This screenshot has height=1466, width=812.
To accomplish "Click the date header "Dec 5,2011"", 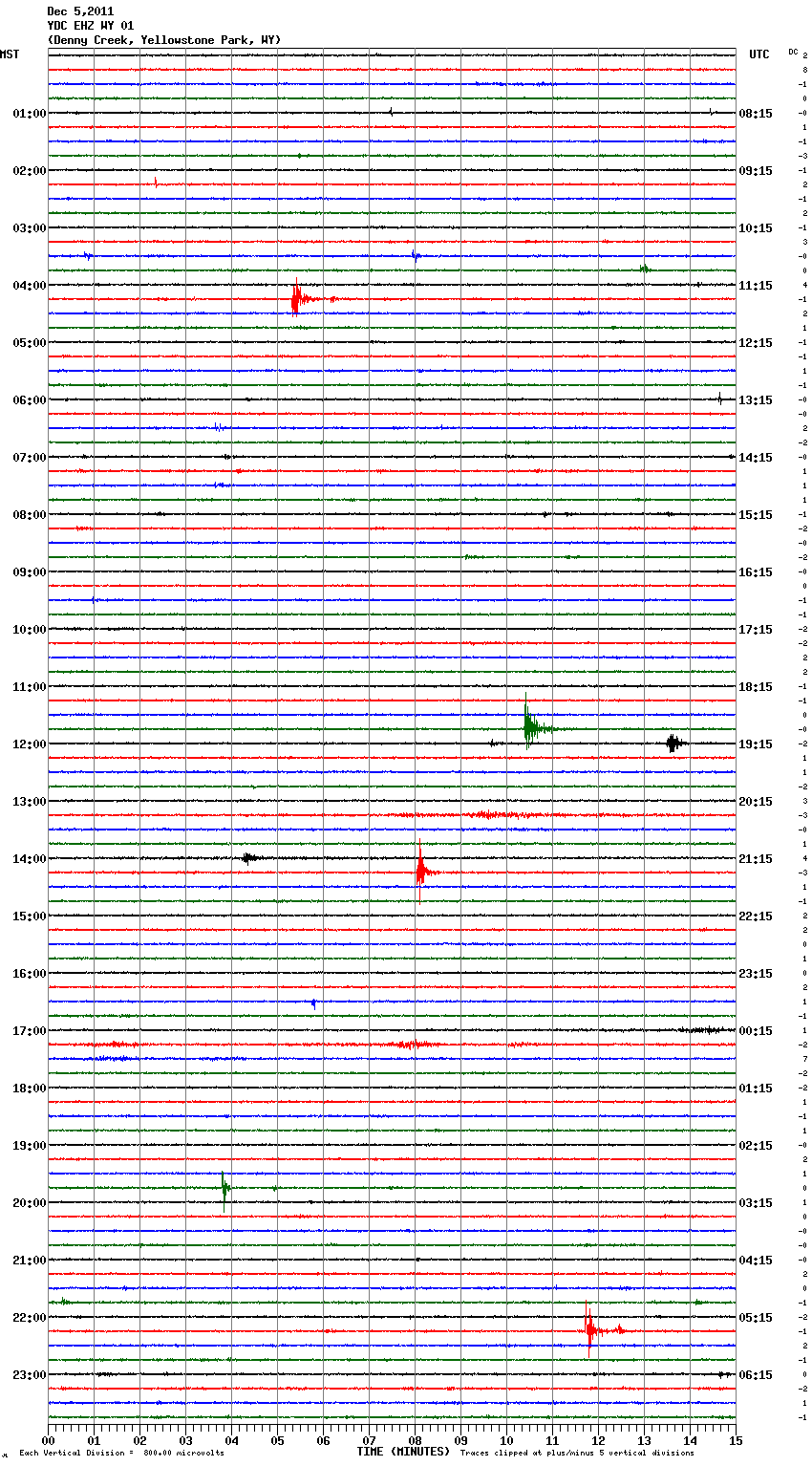I will [80, 11].
